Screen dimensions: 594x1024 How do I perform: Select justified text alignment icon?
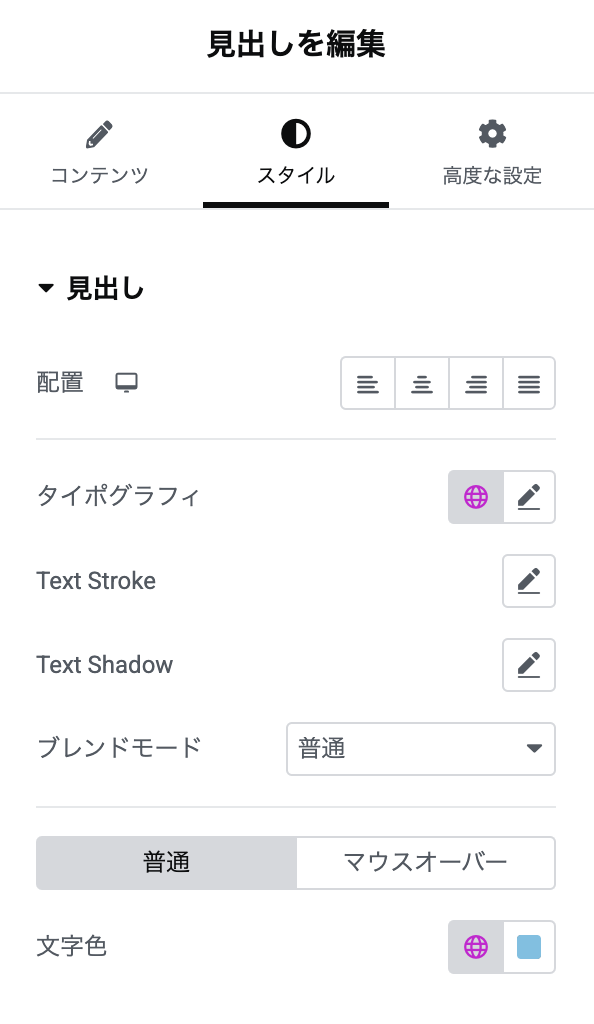[x=529, y=383]
